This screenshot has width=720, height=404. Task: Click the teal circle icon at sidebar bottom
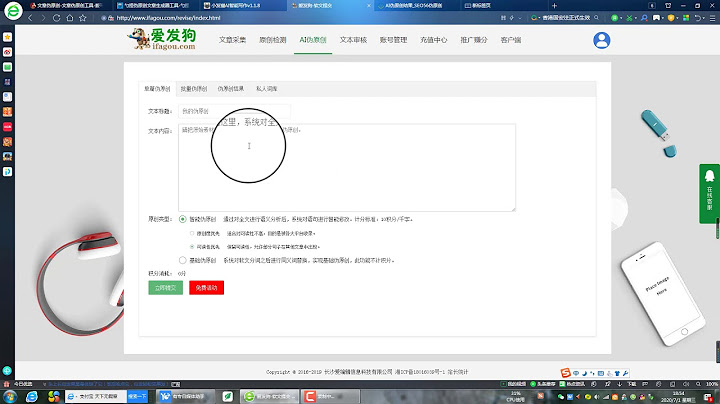click(x=7, y=370)
